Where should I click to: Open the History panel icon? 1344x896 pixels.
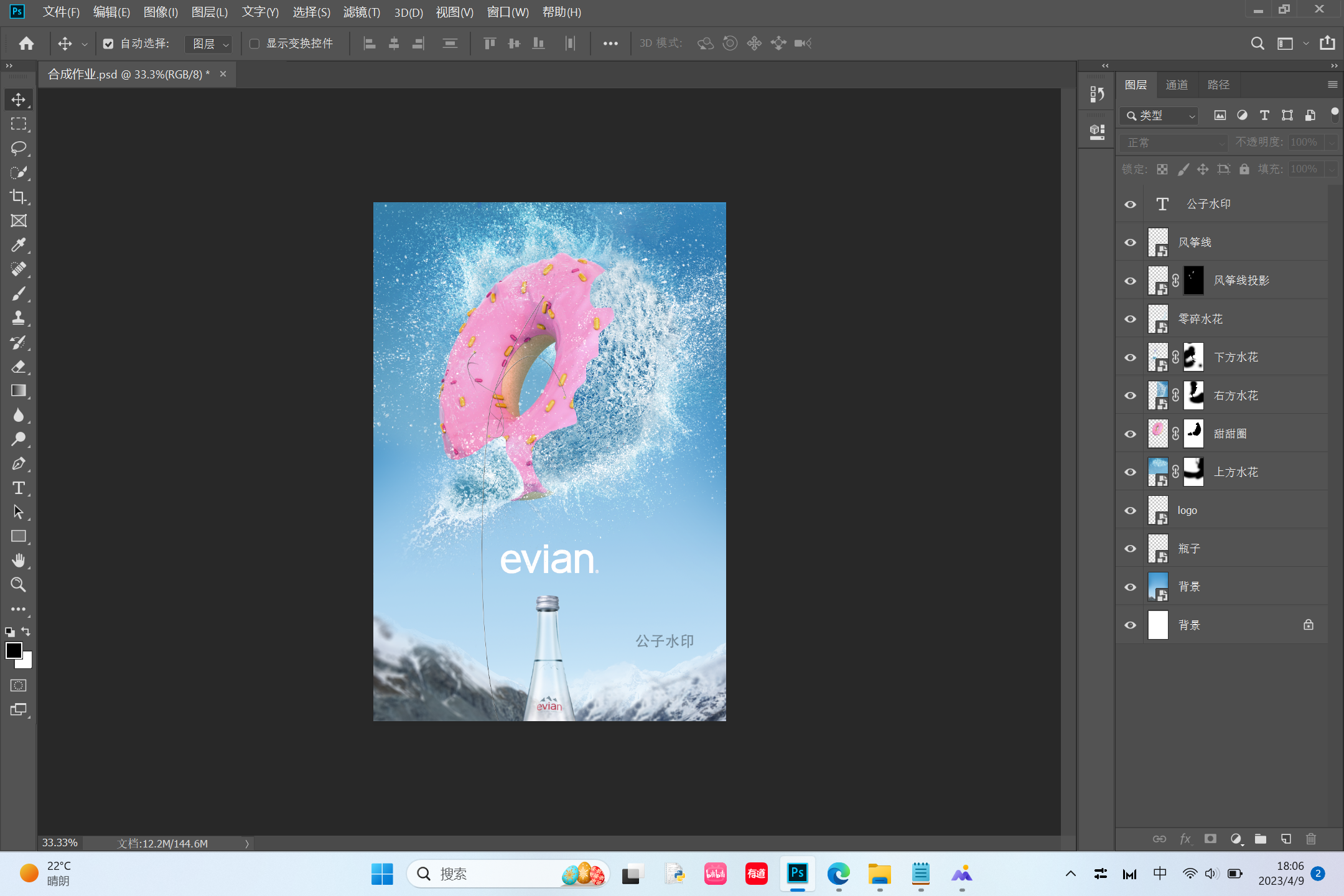pos(1097,95)
